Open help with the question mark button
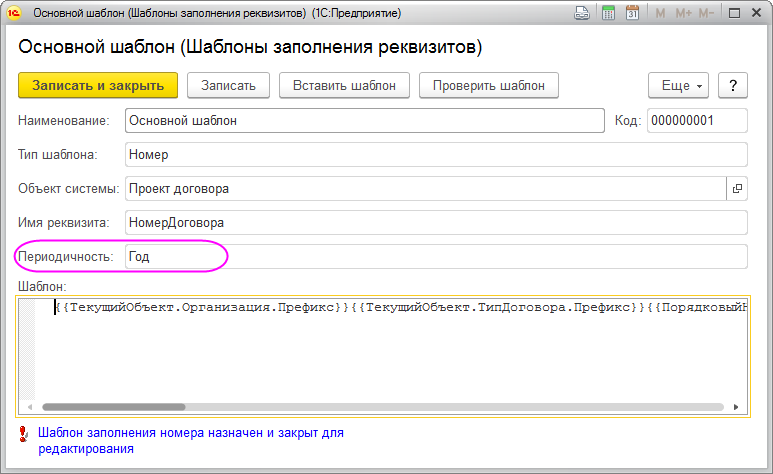Viewport: 773px width, 474px height. (732, 86)
